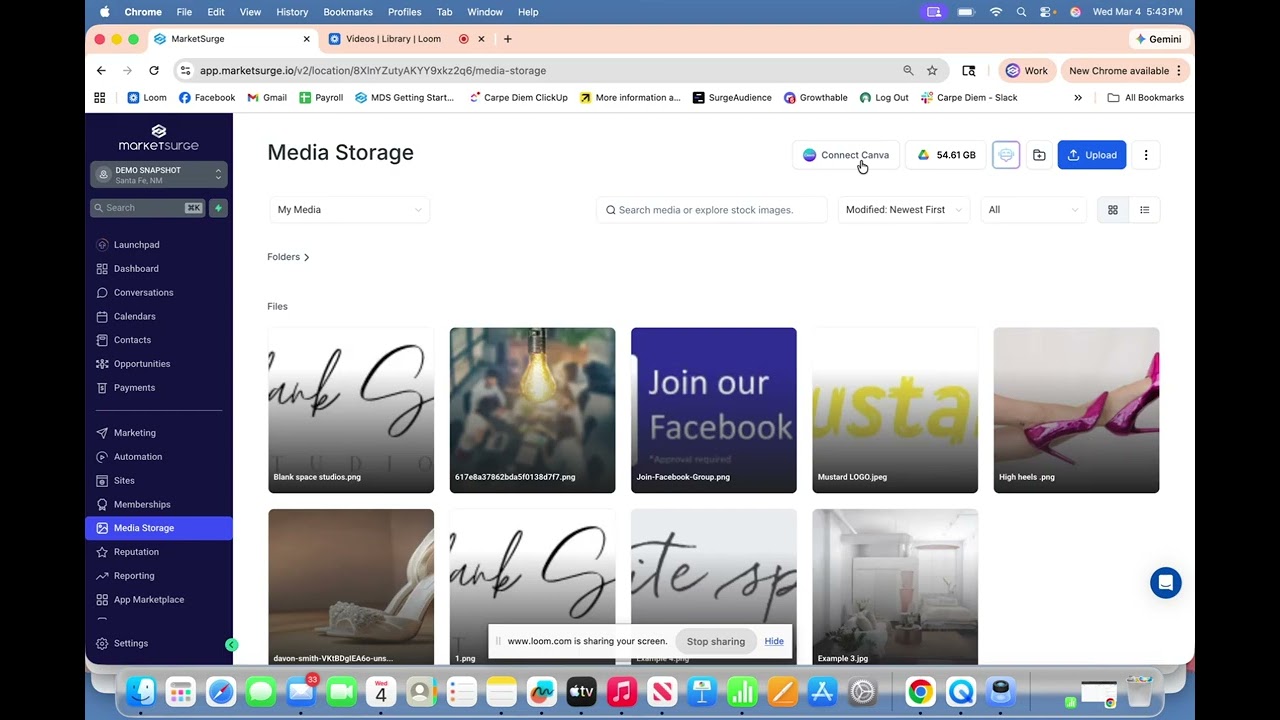Click Stop sharing in Loom bar
This screenshot has width=1280, height=720.
point(715,642)
